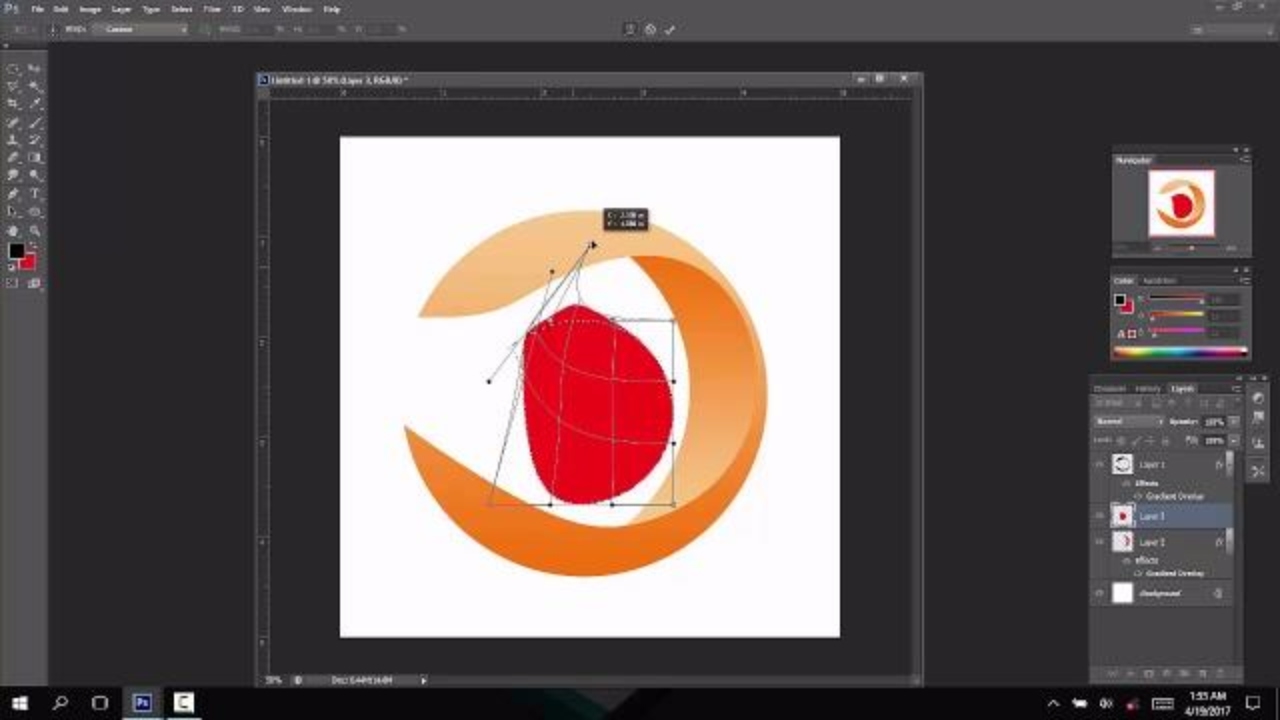
Task: Hide the Background layer with its eye icon
Action: (1100, 594)
